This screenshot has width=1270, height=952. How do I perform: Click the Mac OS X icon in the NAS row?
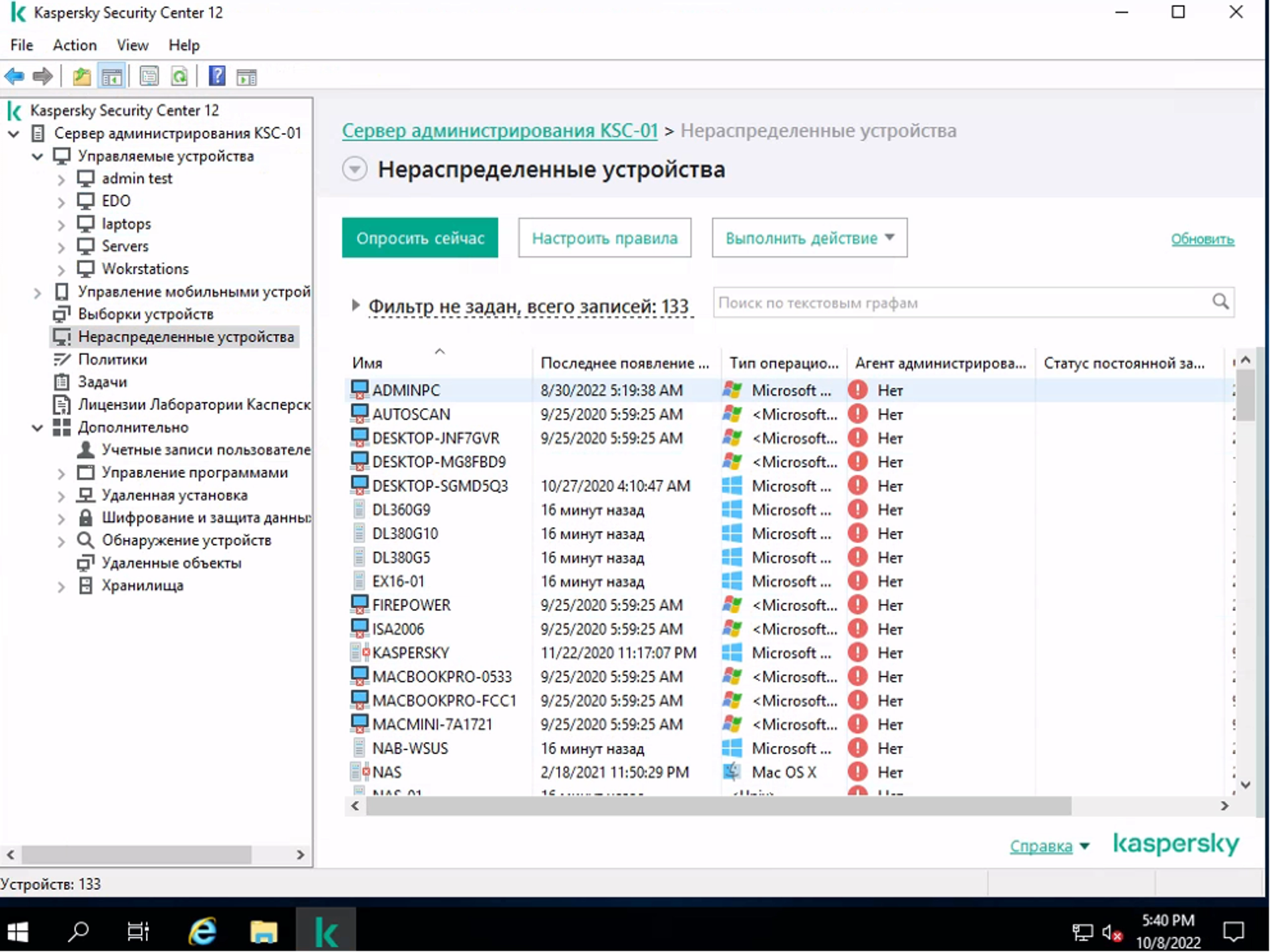[x=731, y=772]
